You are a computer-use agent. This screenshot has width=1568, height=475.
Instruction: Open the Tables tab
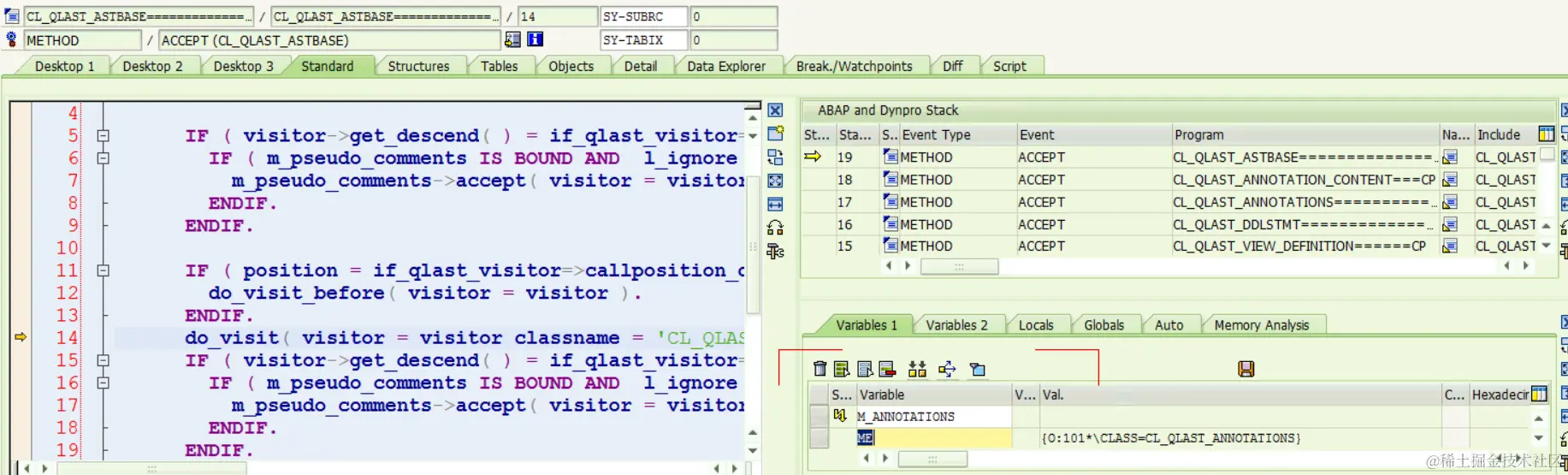(x=499, y=66)
